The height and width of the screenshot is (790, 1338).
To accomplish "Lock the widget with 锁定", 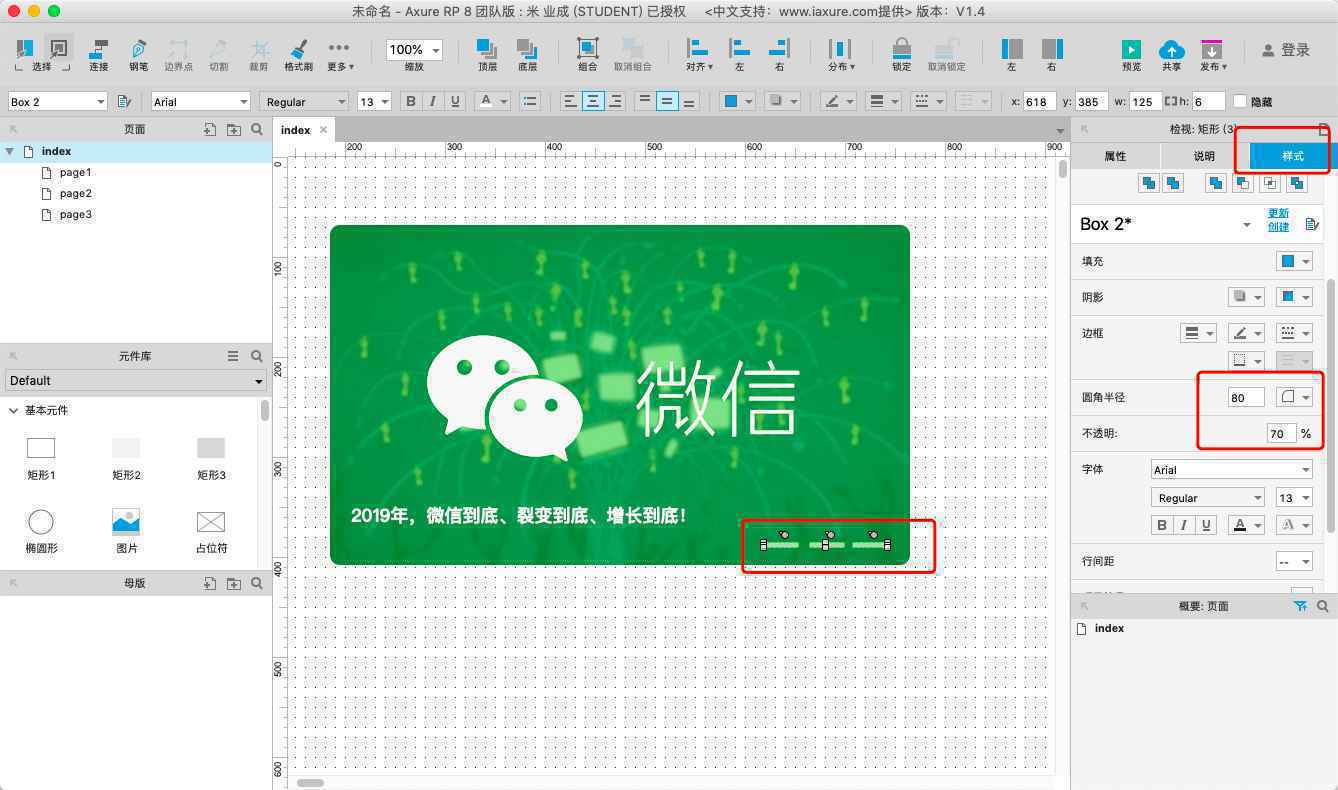I will [902, 55].
